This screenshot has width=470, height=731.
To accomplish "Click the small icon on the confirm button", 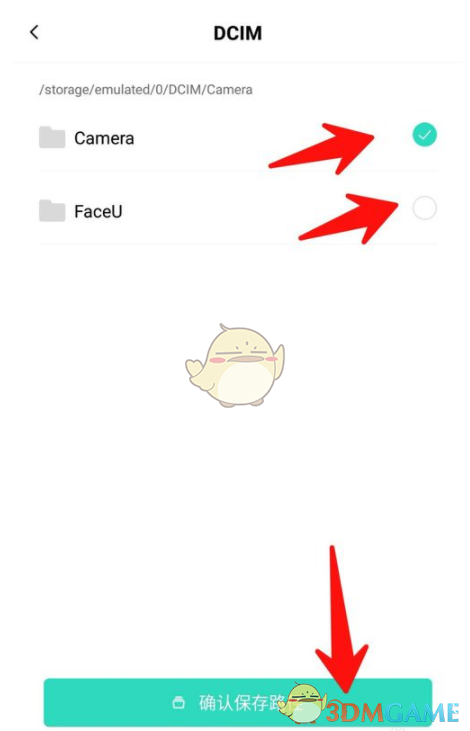I will pyautogui.click(x=179, y=702).
